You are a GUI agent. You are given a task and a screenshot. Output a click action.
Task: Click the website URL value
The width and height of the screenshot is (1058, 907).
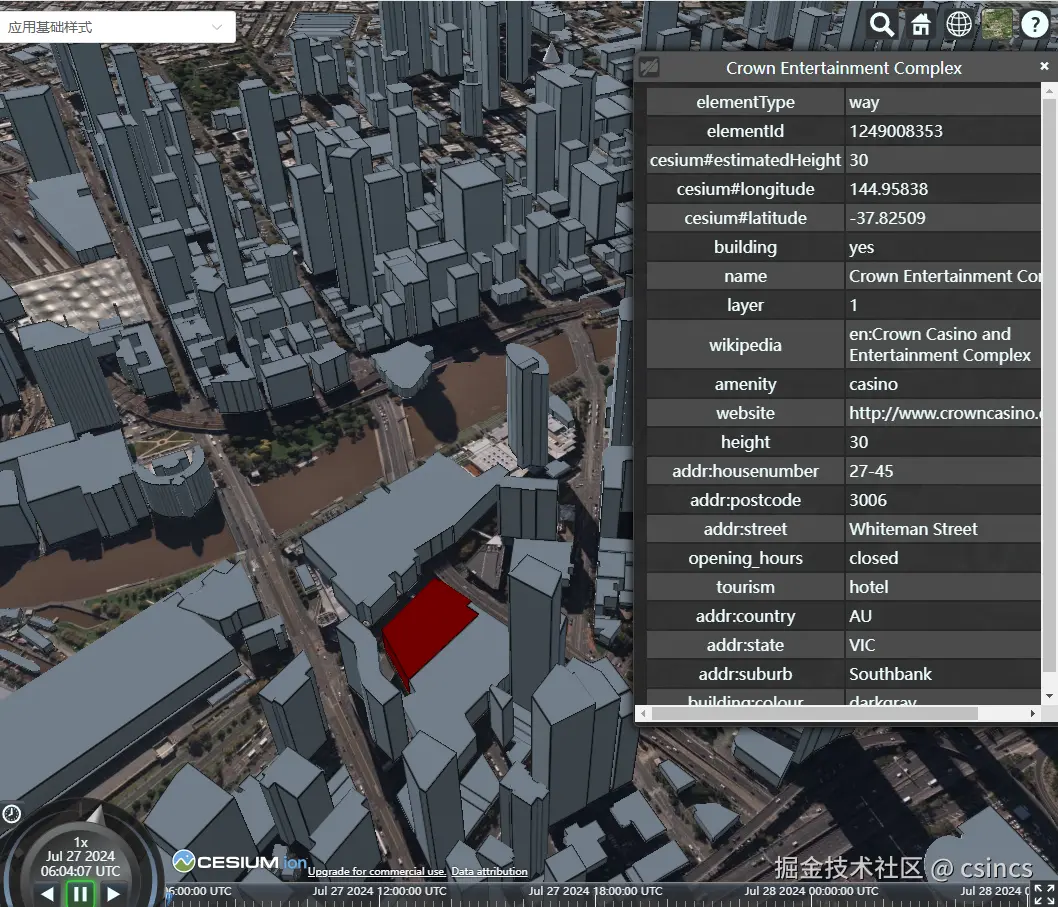943,413
